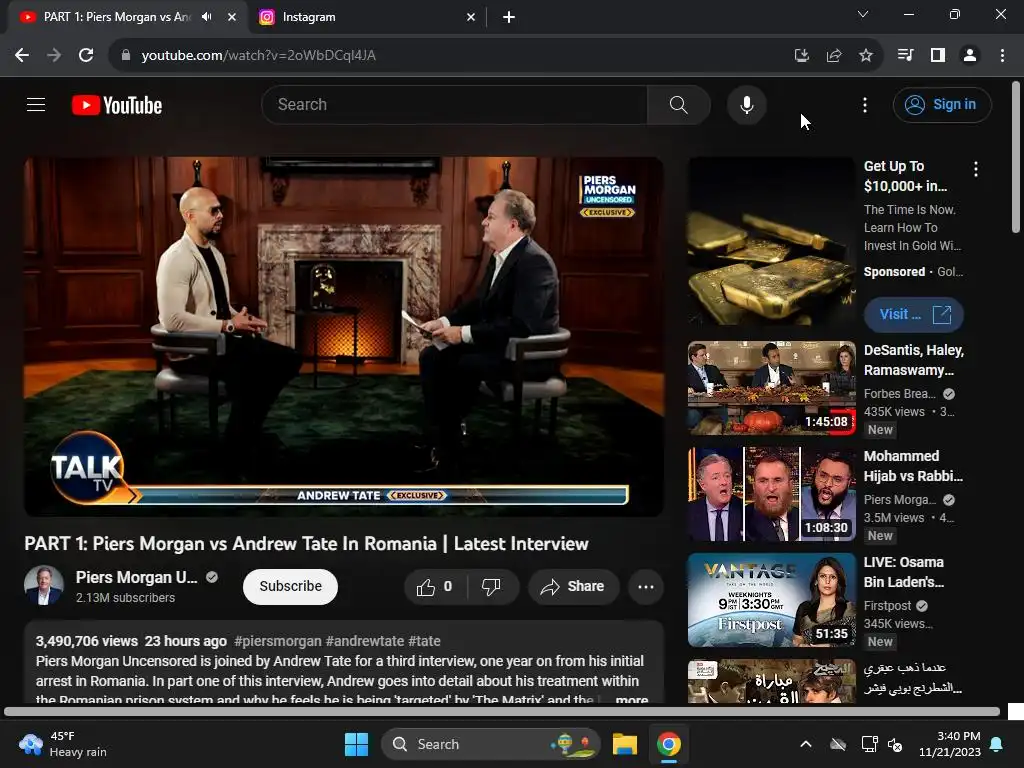Open the gold bars sponsored thumbnail
Image resolution: width=1024 pixels, height=768 pixels.
click(x=771, y=241)
